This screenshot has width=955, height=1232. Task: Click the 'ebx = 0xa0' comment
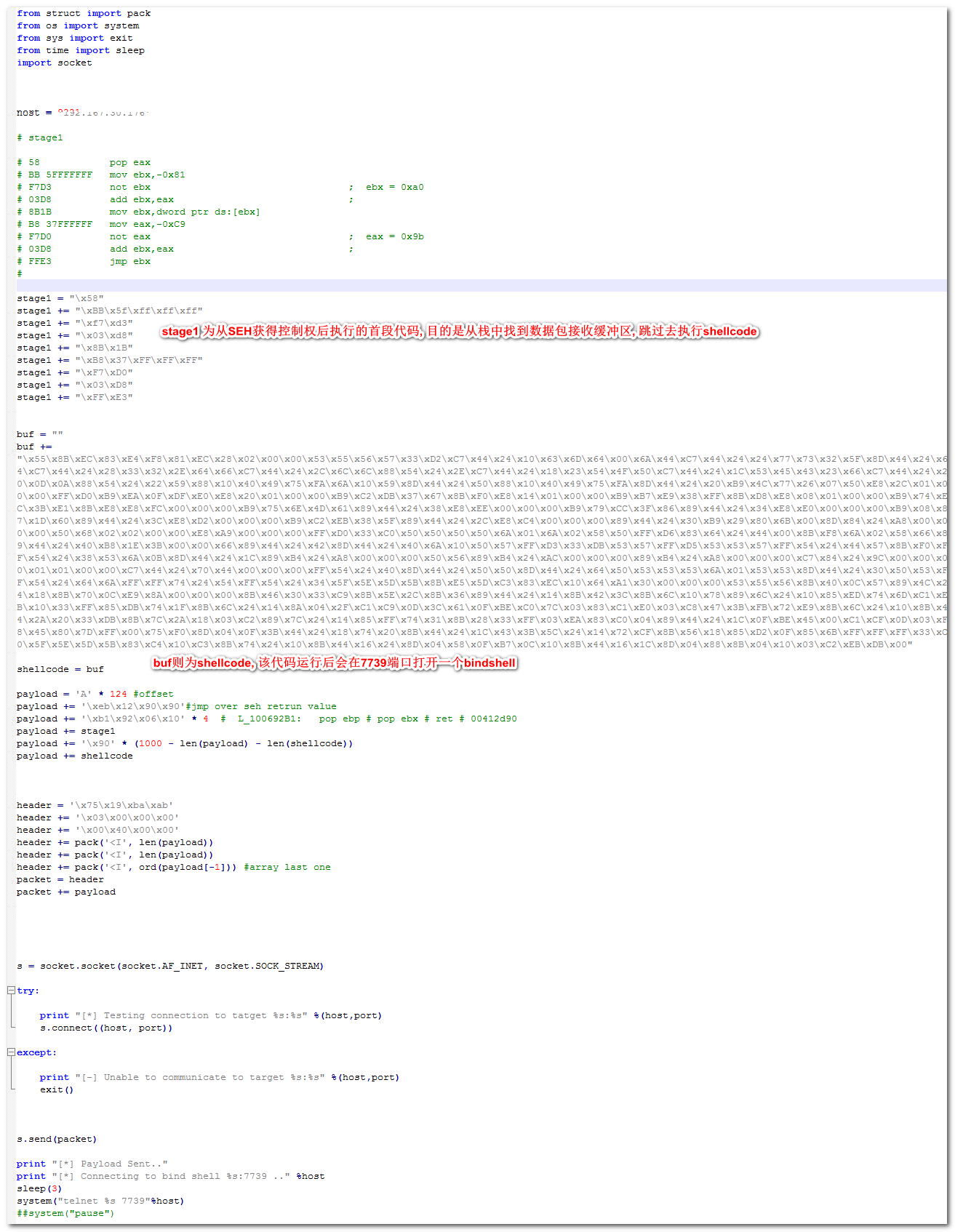386,187
